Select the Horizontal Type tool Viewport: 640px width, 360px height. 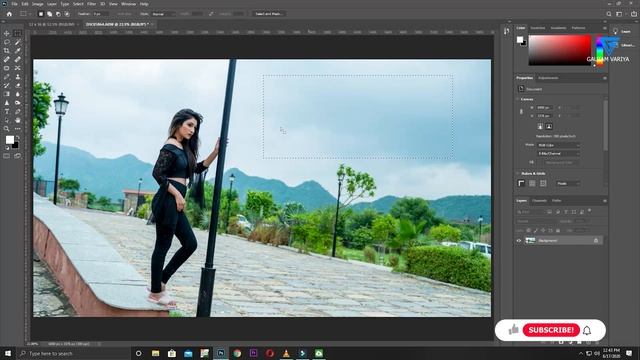[7, 111]
